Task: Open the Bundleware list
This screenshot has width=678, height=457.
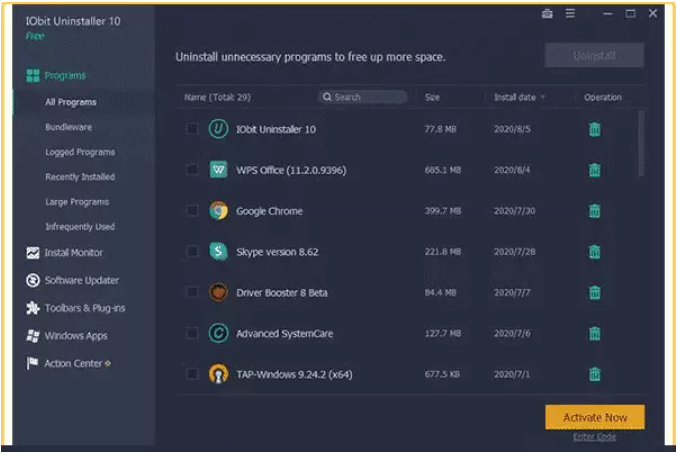Action: pos(69,128)
